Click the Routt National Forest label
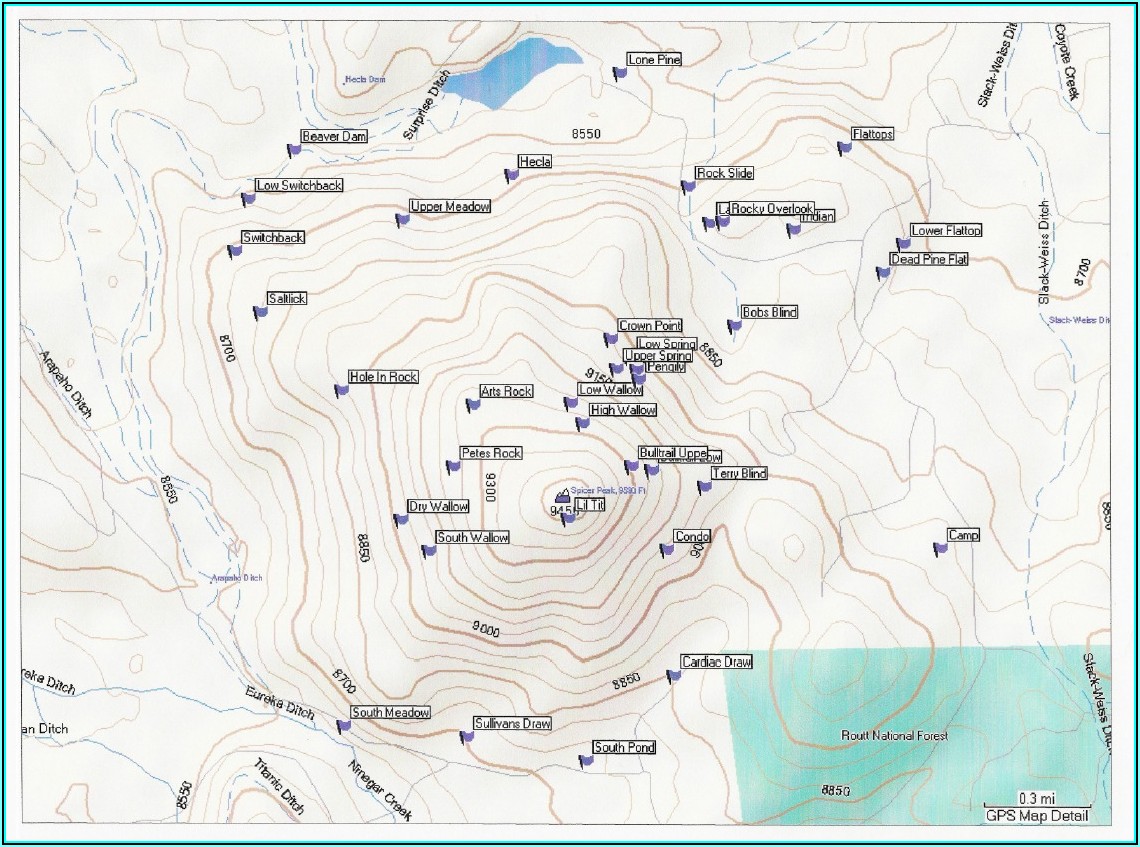Image resolution: width=1140 pixels, height=847 pixels. [x=894, y=735]
